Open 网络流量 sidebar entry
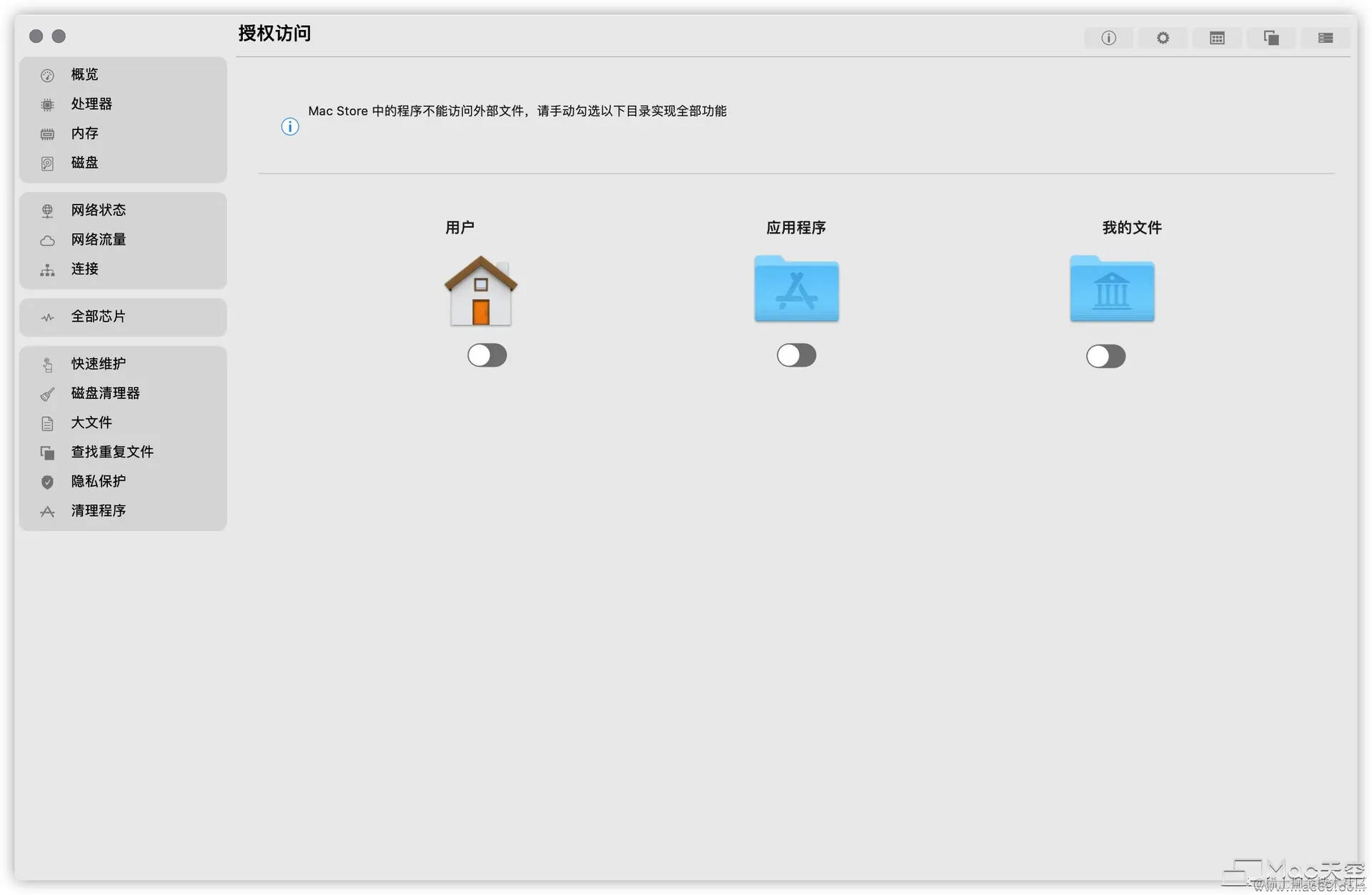 pyautogui.click(x=98, y=239)
